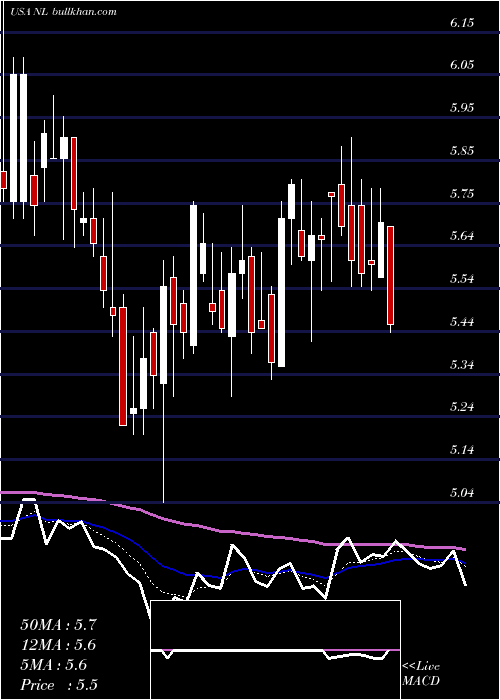Select the 5.54 price axis label
The height and width of the screenshot is (700, 500).
tap(462, 279)
